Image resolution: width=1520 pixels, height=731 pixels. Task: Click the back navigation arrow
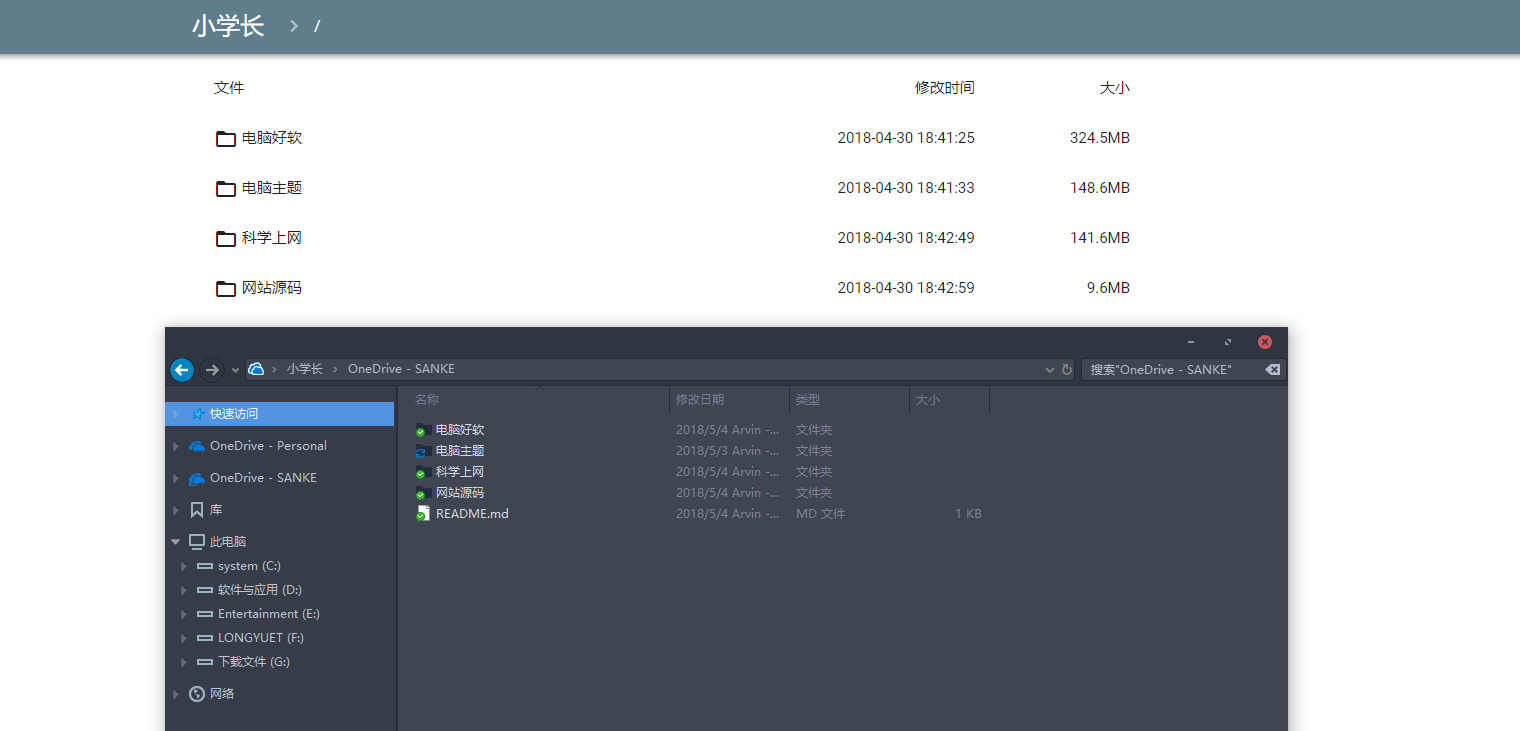tap(181, 369)
